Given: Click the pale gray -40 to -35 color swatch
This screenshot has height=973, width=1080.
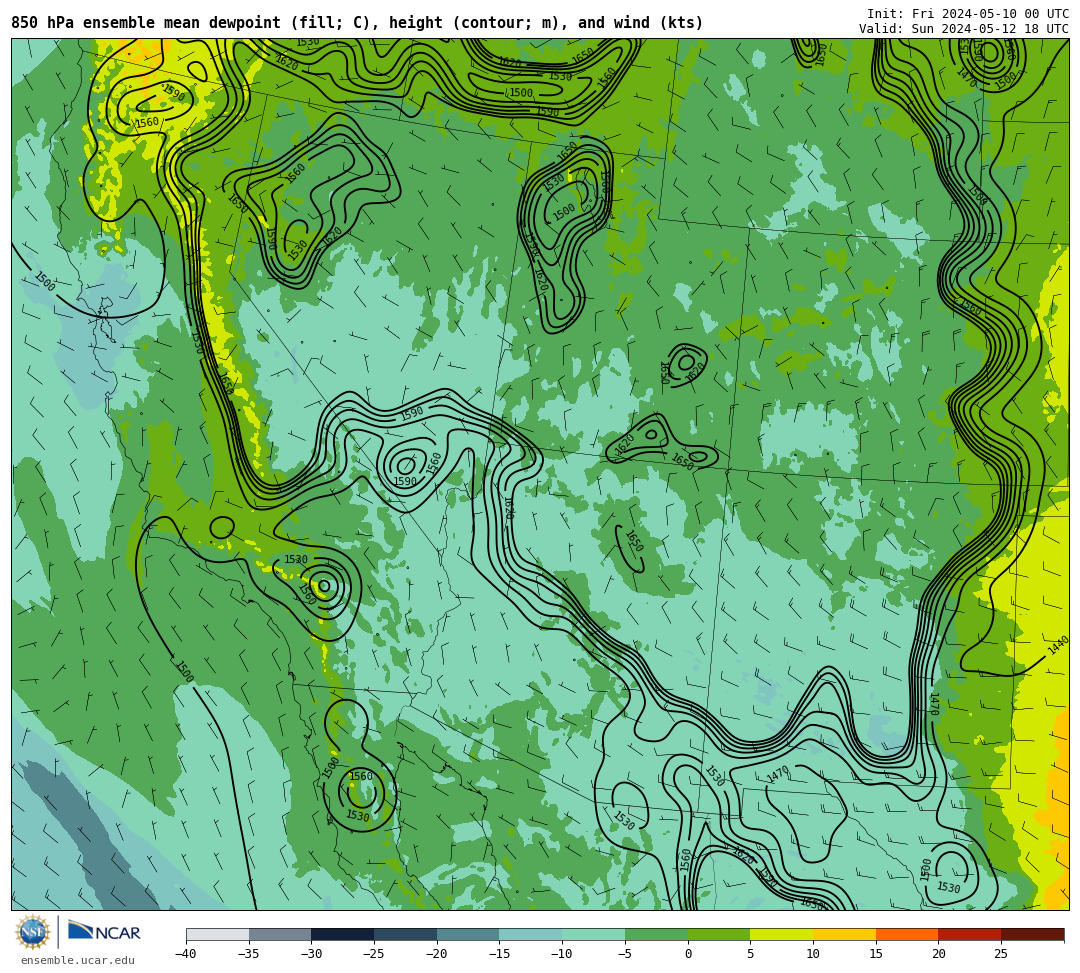Looking at the screenshot, I should click(x=218, y=934).
